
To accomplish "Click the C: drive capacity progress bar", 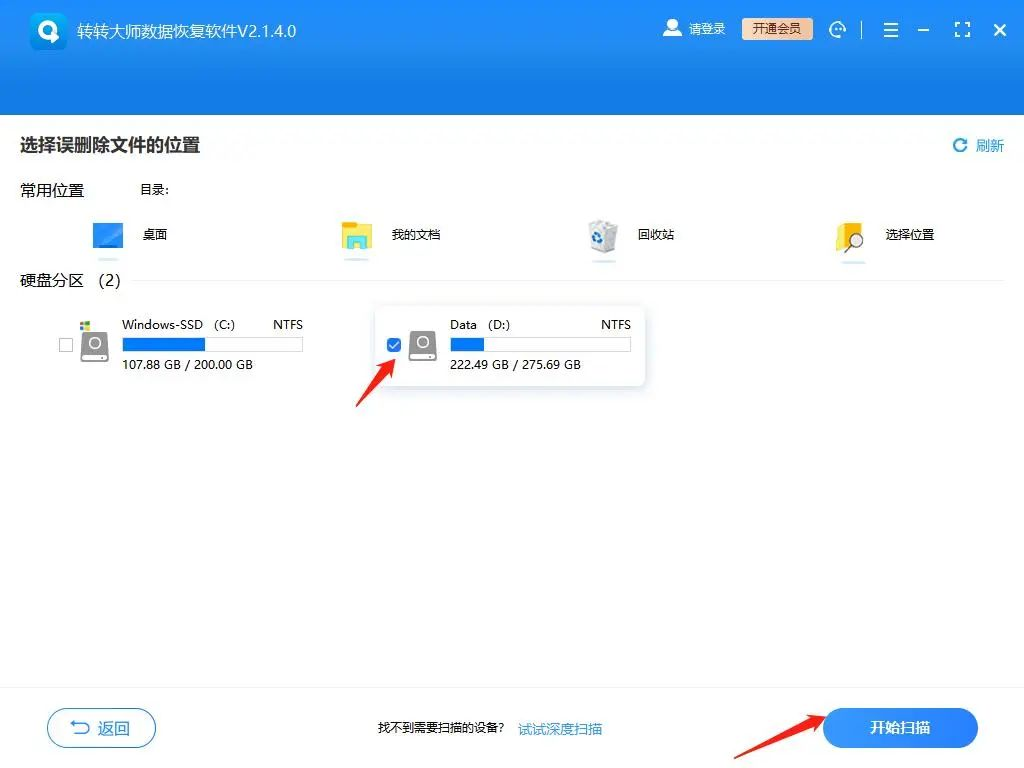I will click(212, 344).
